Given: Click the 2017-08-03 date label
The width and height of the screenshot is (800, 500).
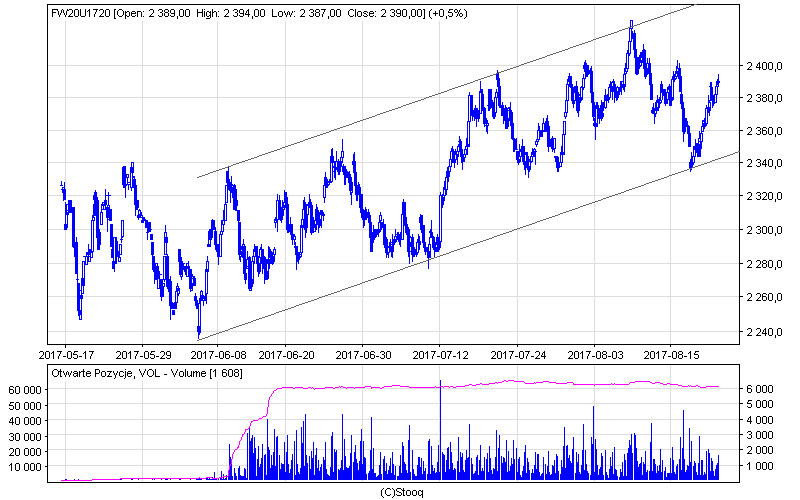Looking at the screenshot, I should (x=595, y=355).
